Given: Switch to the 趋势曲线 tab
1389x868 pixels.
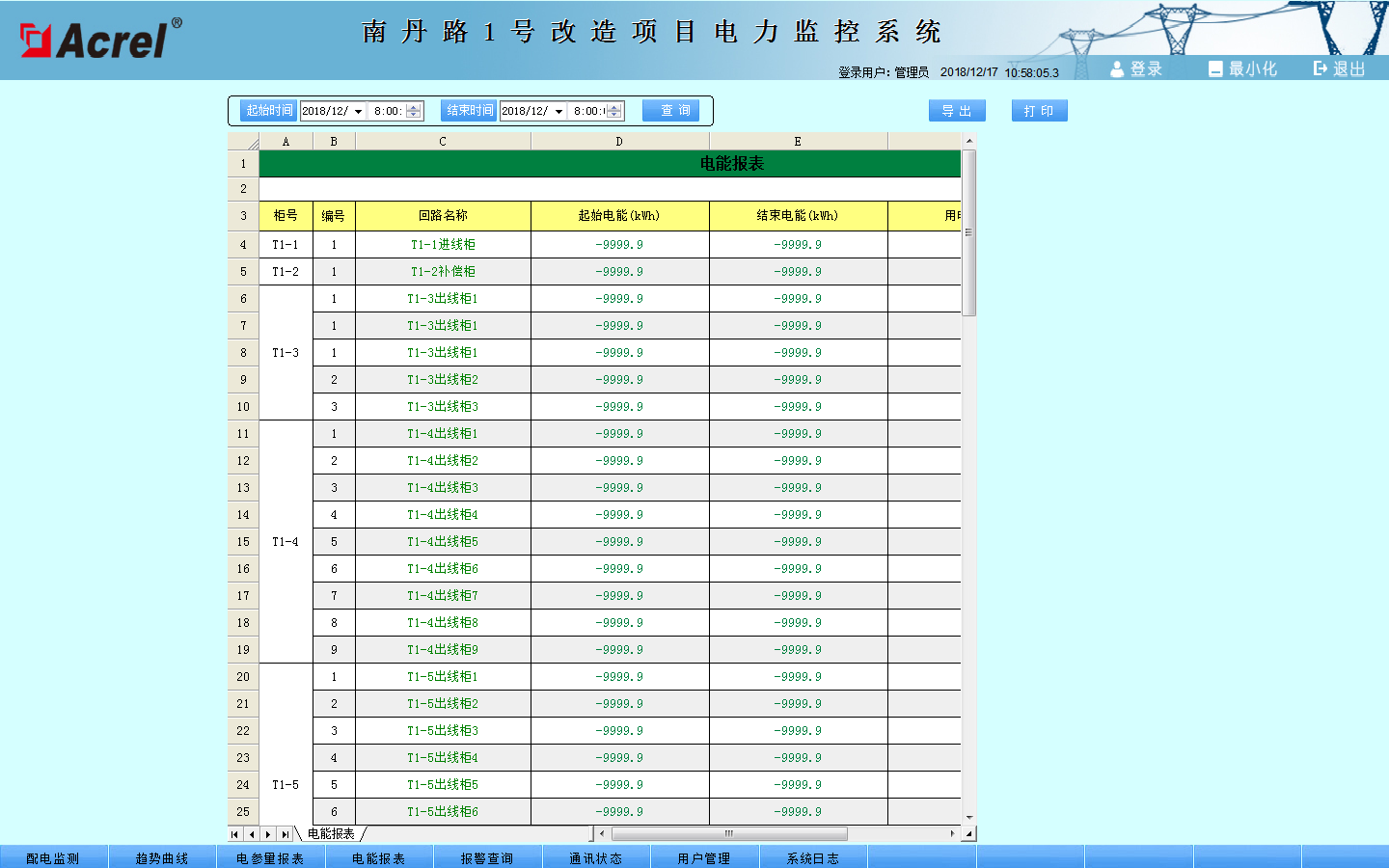Looking at the screenshot, I should 162,857.
